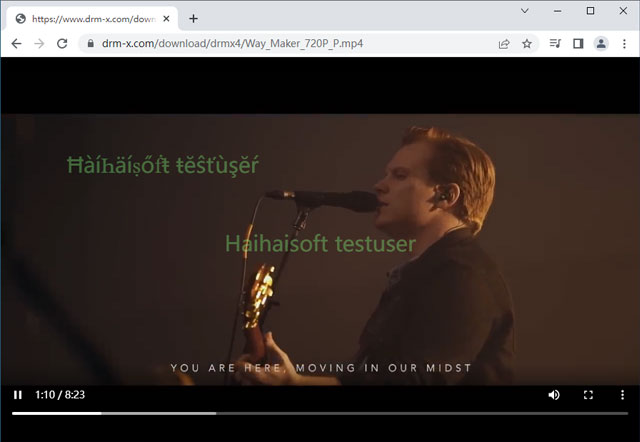The height and width of the screenshot is (442, 640).
Task: Reload the current page
Action: click(x=62, y=43)
